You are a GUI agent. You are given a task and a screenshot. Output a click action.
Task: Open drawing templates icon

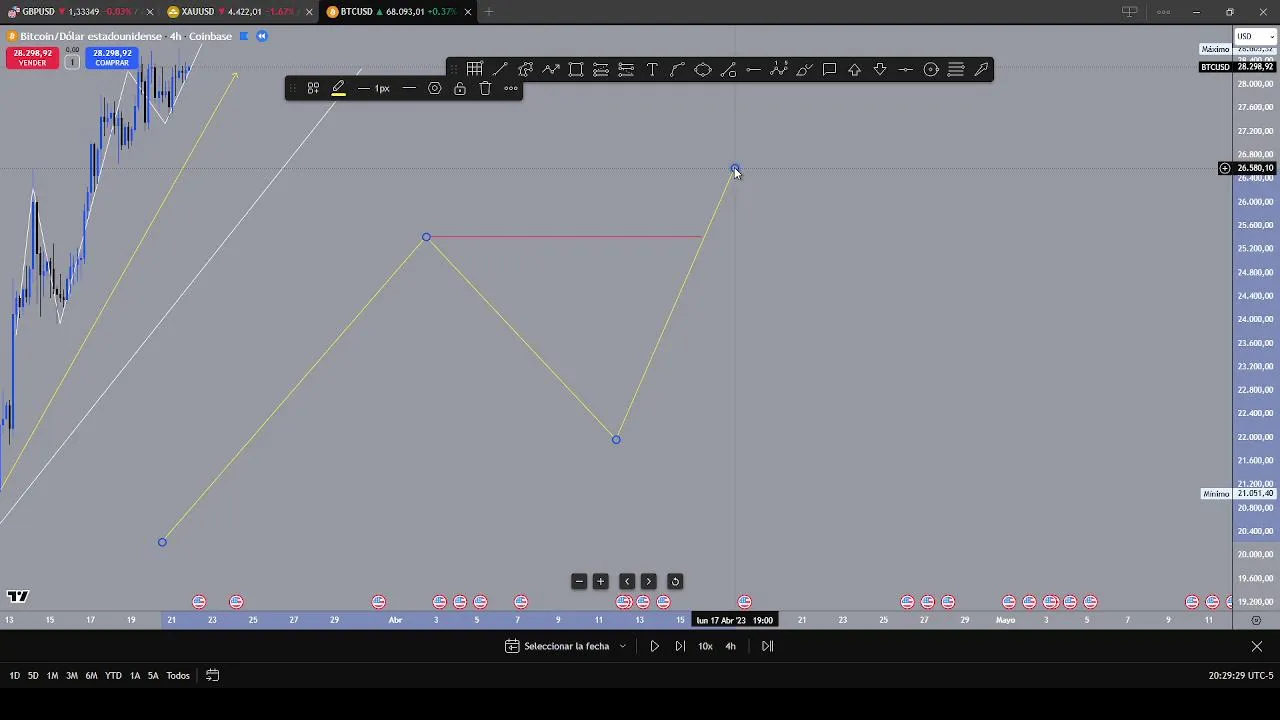(x=313, y=88)
